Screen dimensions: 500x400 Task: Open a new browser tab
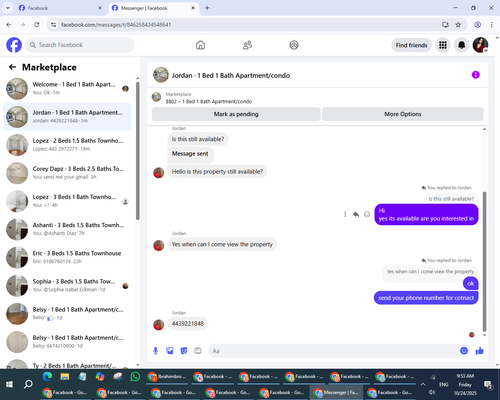[x=207, y=8]
